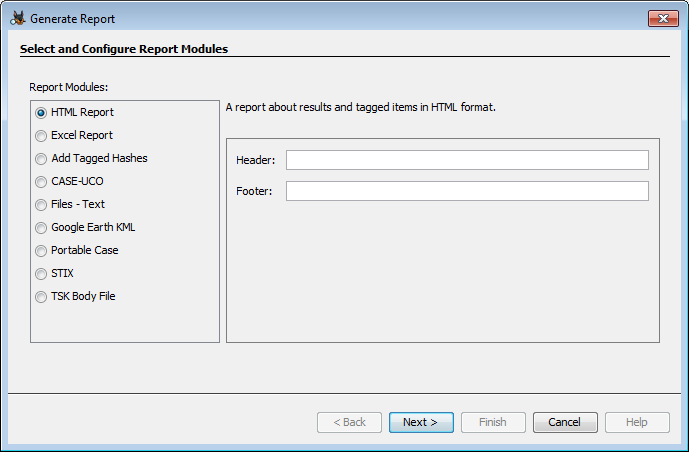
Task: Select TSK Body File radio button
Action: coord(41,296)
